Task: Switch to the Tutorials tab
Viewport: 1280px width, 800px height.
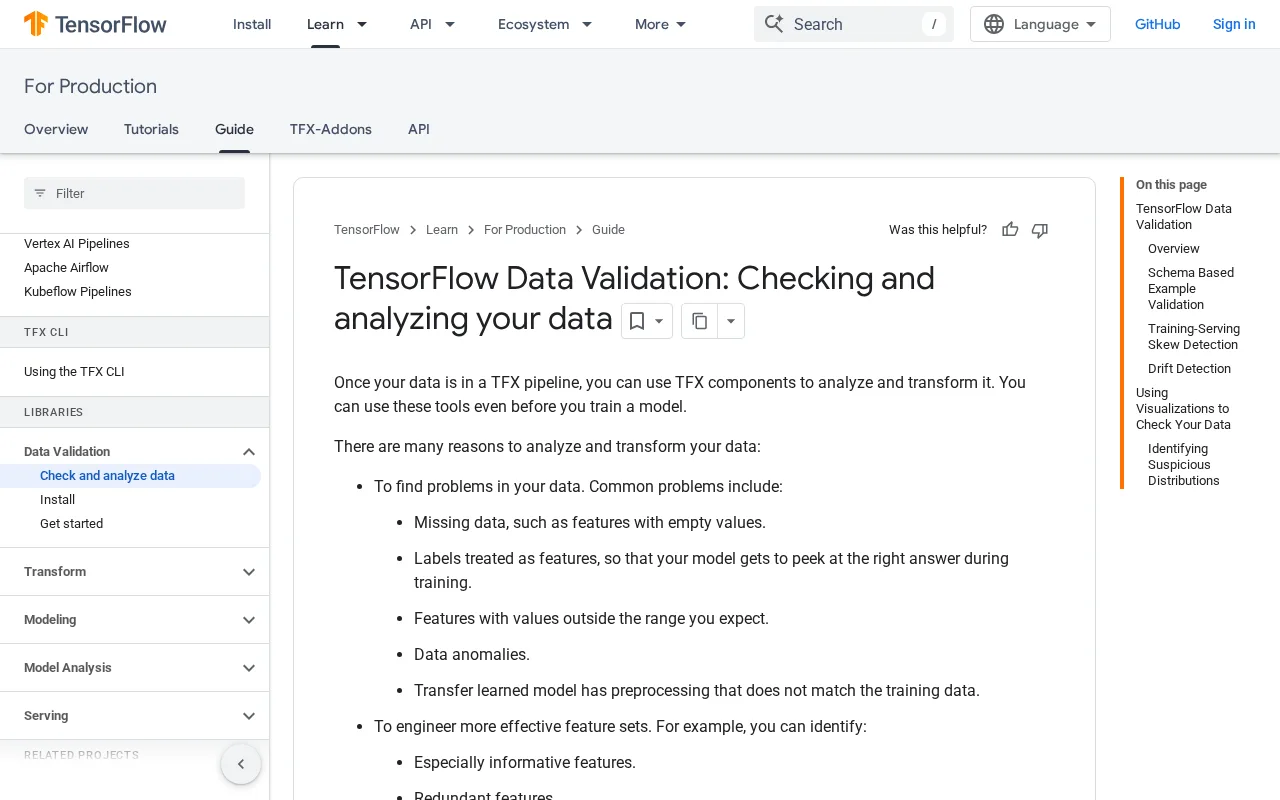Action: [151, 129]
